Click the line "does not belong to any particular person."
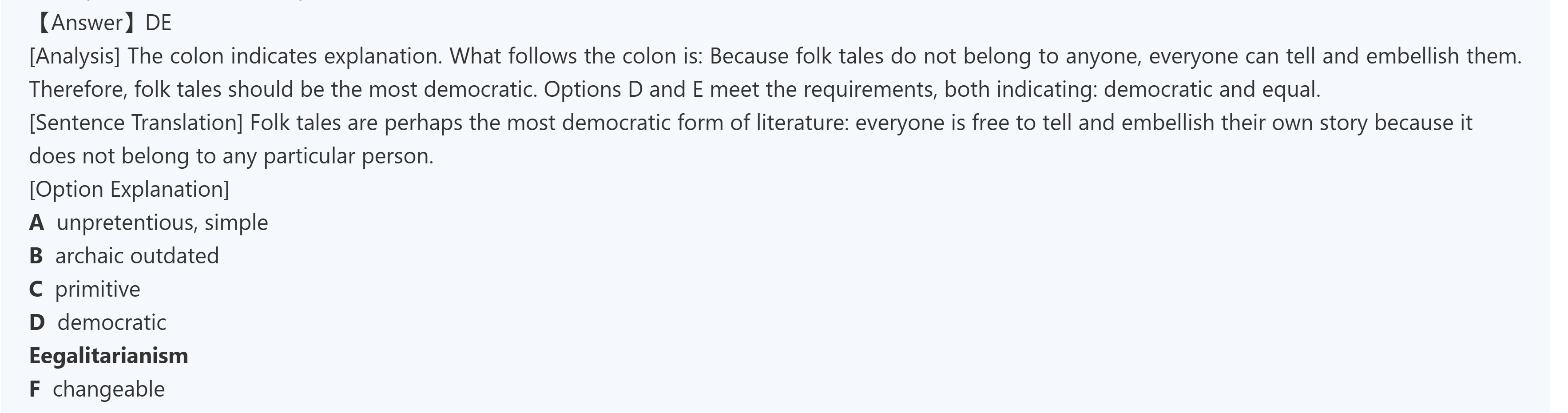 click(x=231, y=157)
